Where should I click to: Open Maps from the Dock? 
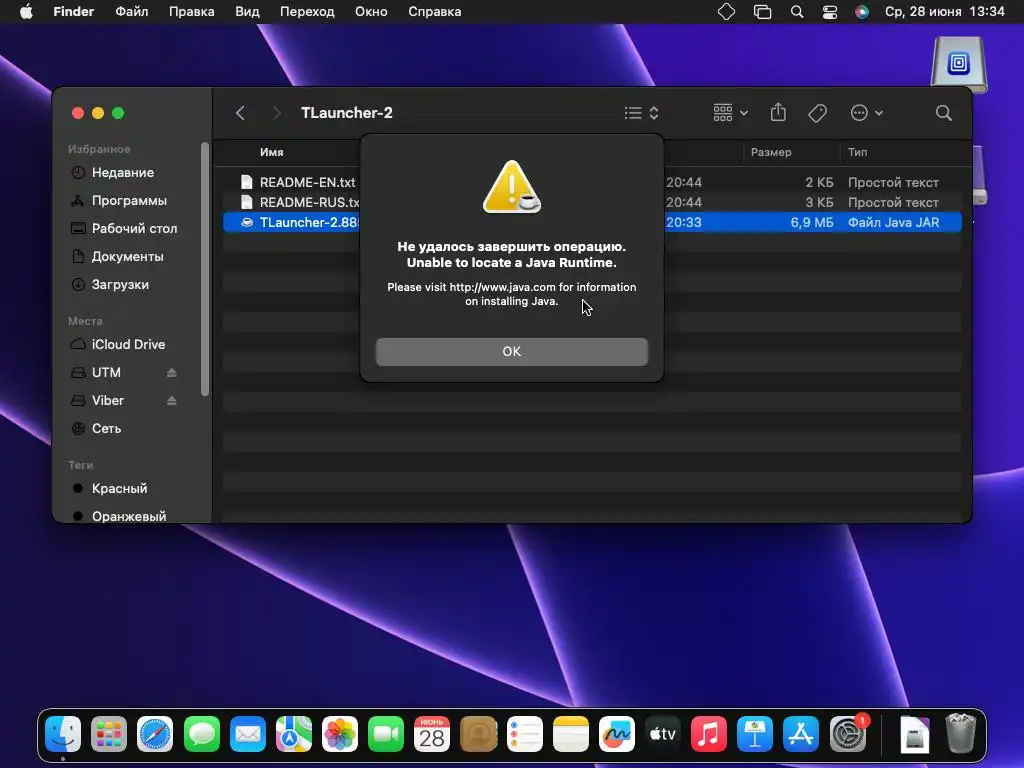click(x=294, y=734)
